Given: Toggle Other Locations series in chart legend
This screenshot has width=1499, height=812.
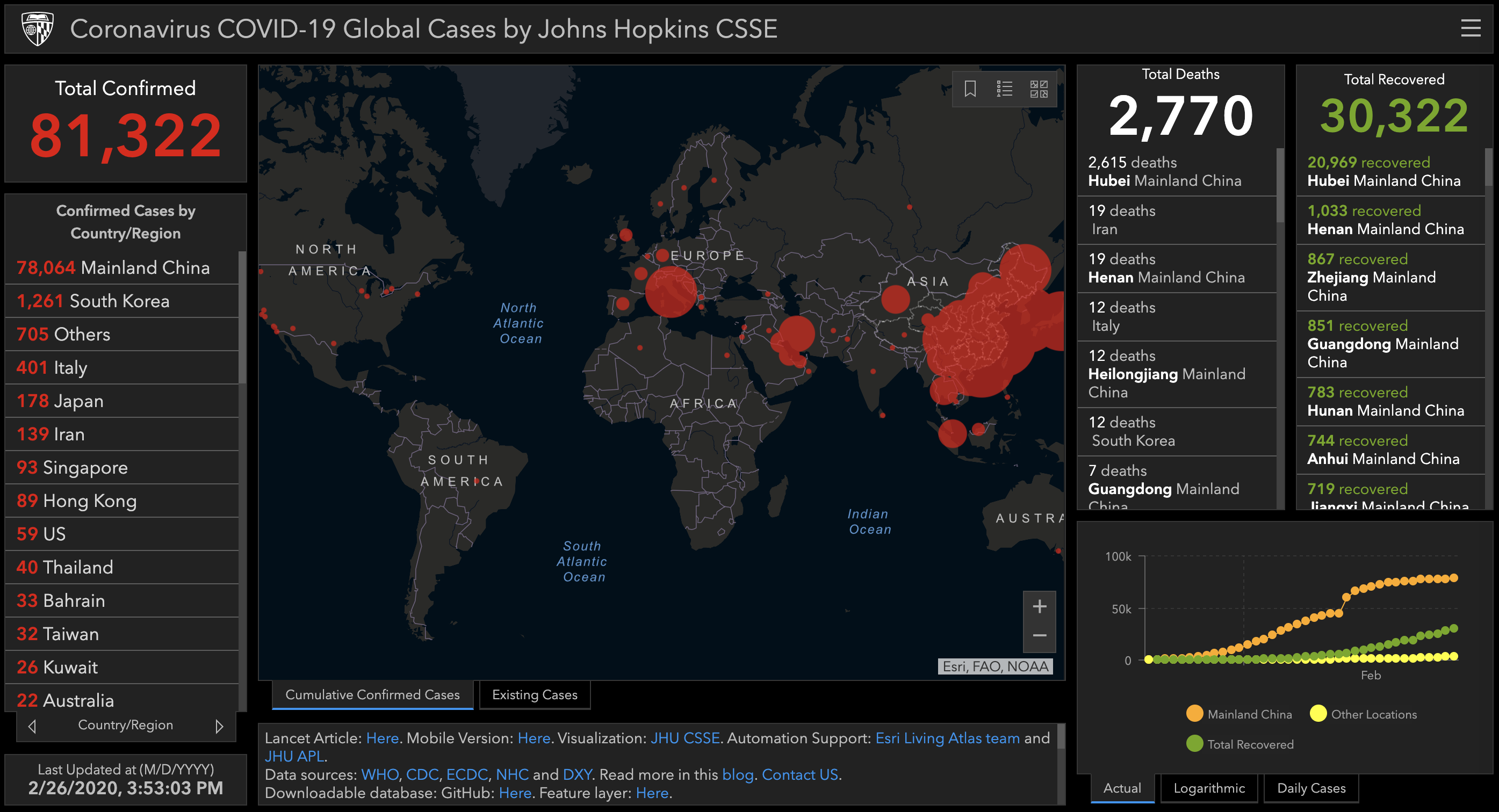Looking at the screenshot, I should coord(1364,714).
